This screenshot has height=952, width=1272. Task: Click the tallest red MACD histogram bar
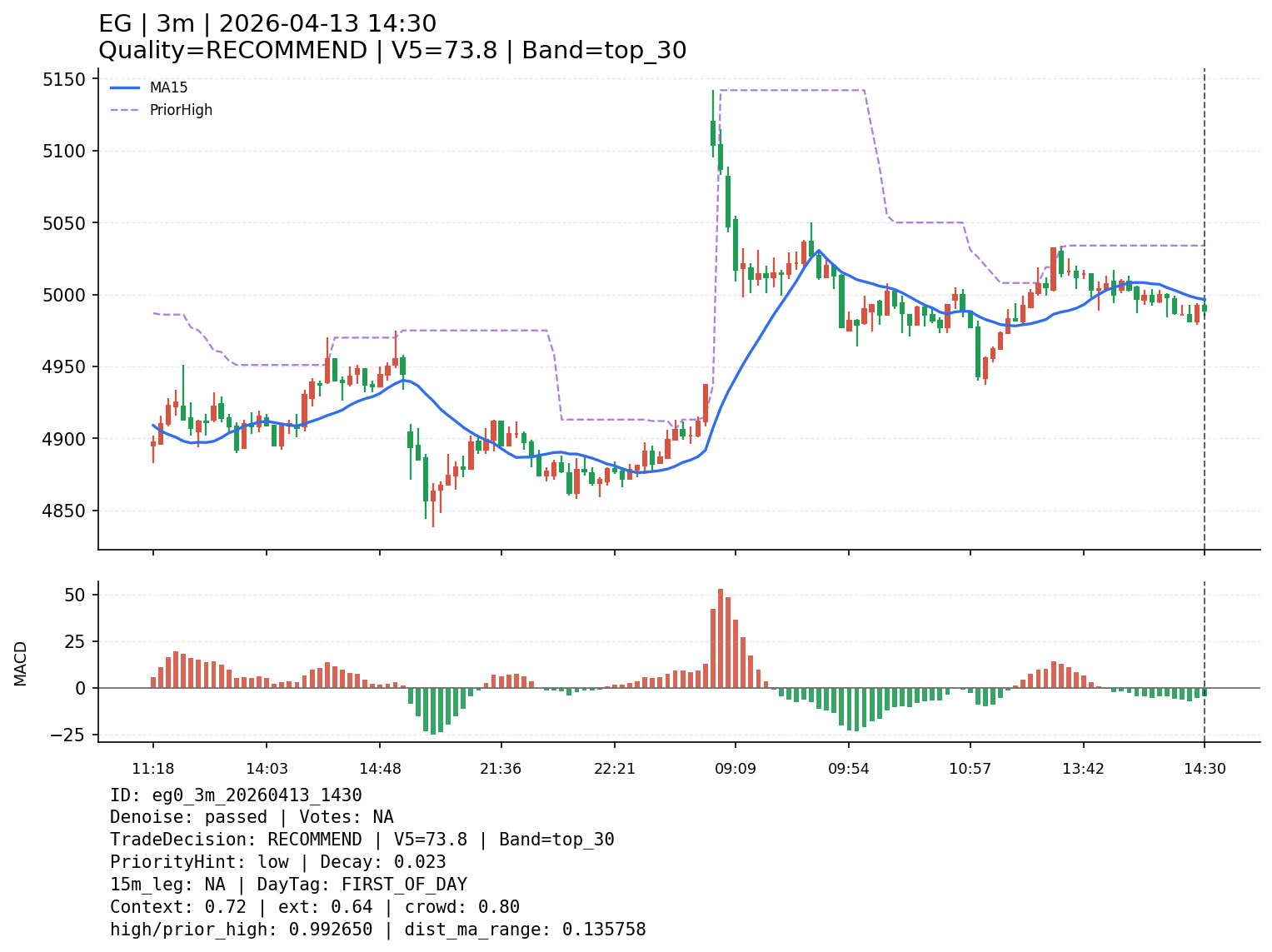click(721, 638)
